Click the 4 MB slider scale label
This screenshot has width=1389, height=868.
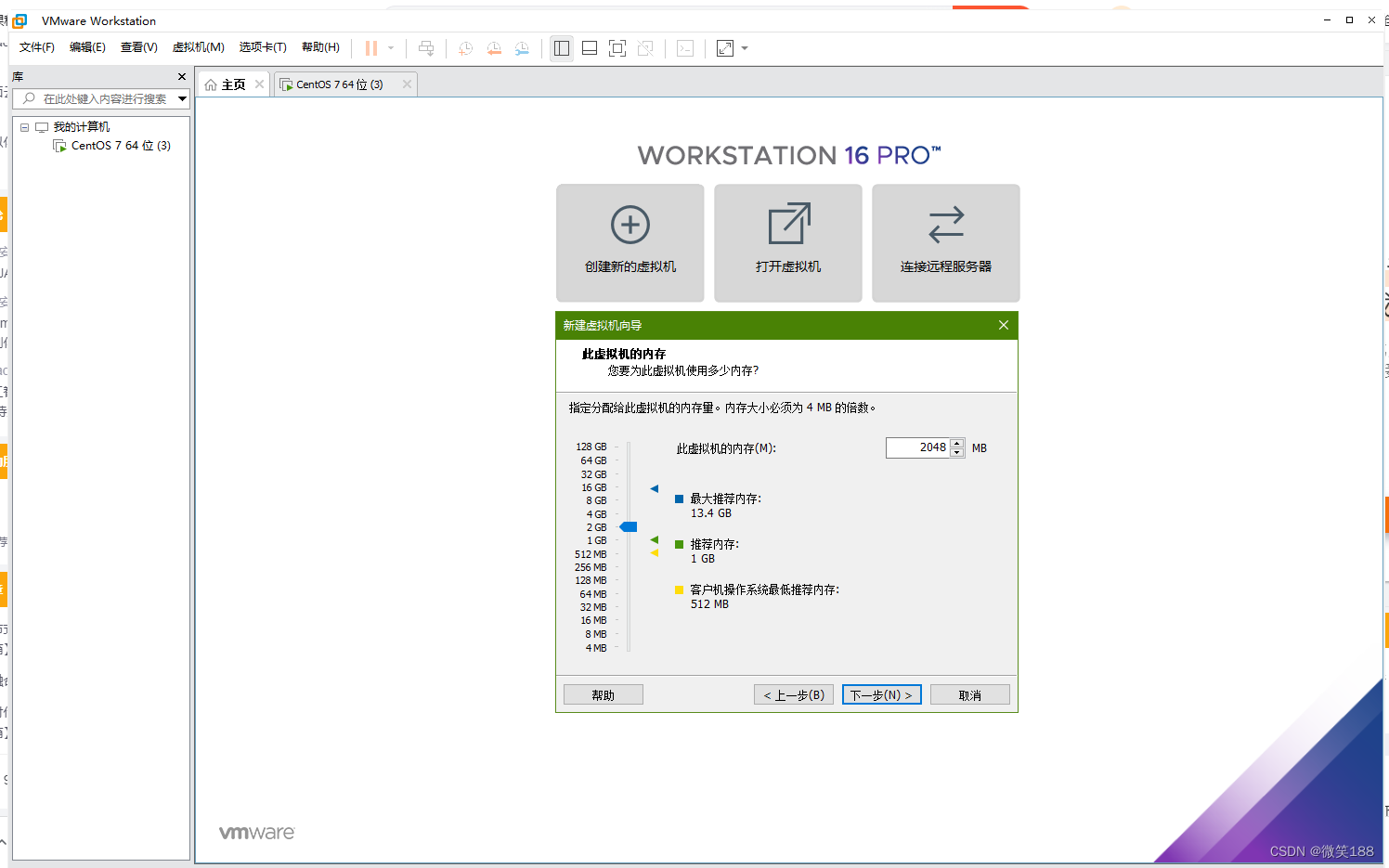click(596, 648)
